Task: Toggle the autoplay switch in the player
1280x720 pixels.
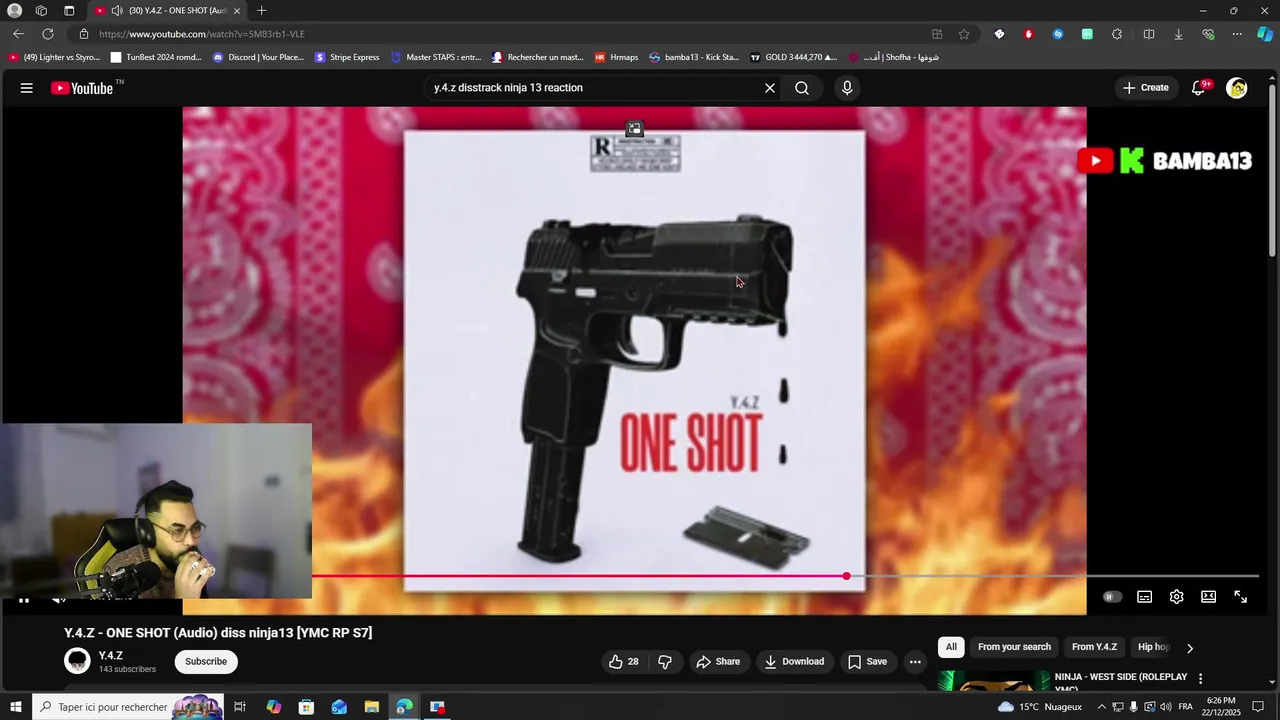Action: [1112, 597]
